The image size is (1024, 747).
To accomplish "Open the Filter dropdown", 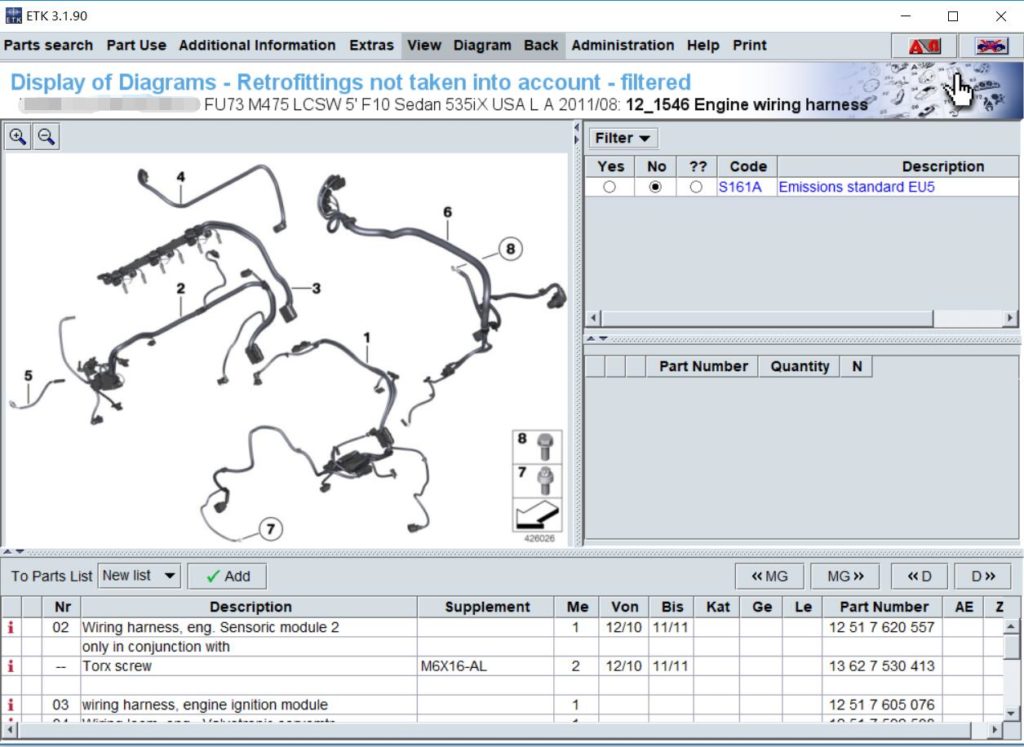I will tap(622, 137).
